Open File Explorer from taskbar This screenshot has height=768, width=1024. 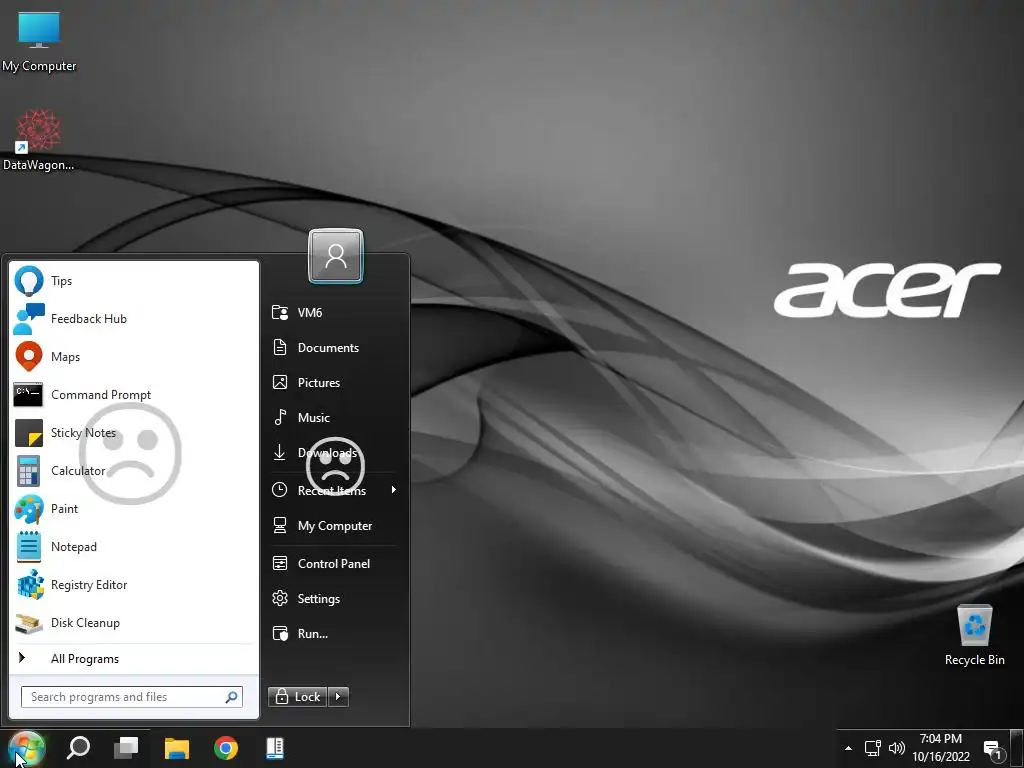tap(176, 748)
